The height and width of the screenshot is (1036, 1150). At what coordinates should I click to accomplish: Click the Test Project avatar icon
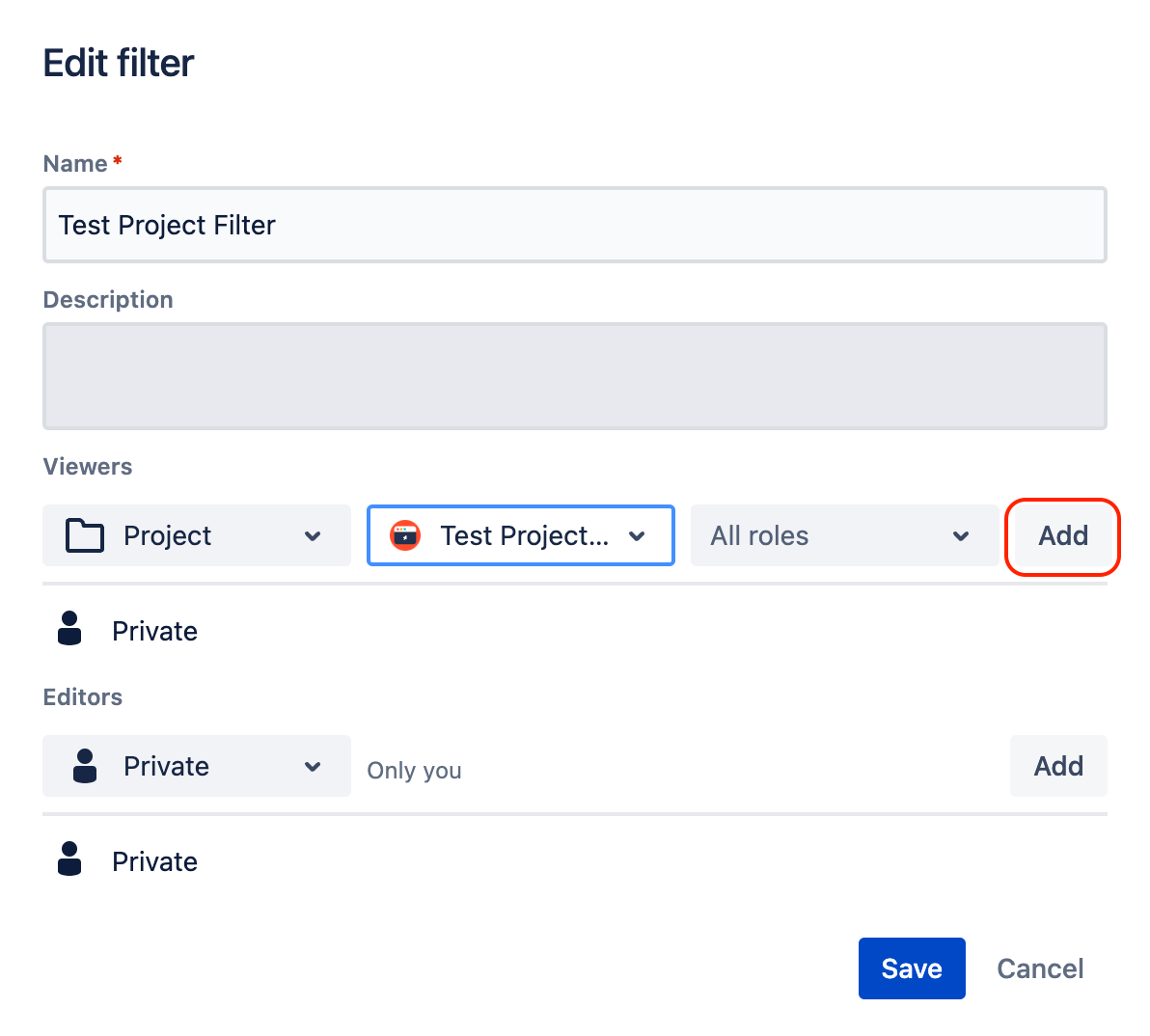(x=404, y=535)
